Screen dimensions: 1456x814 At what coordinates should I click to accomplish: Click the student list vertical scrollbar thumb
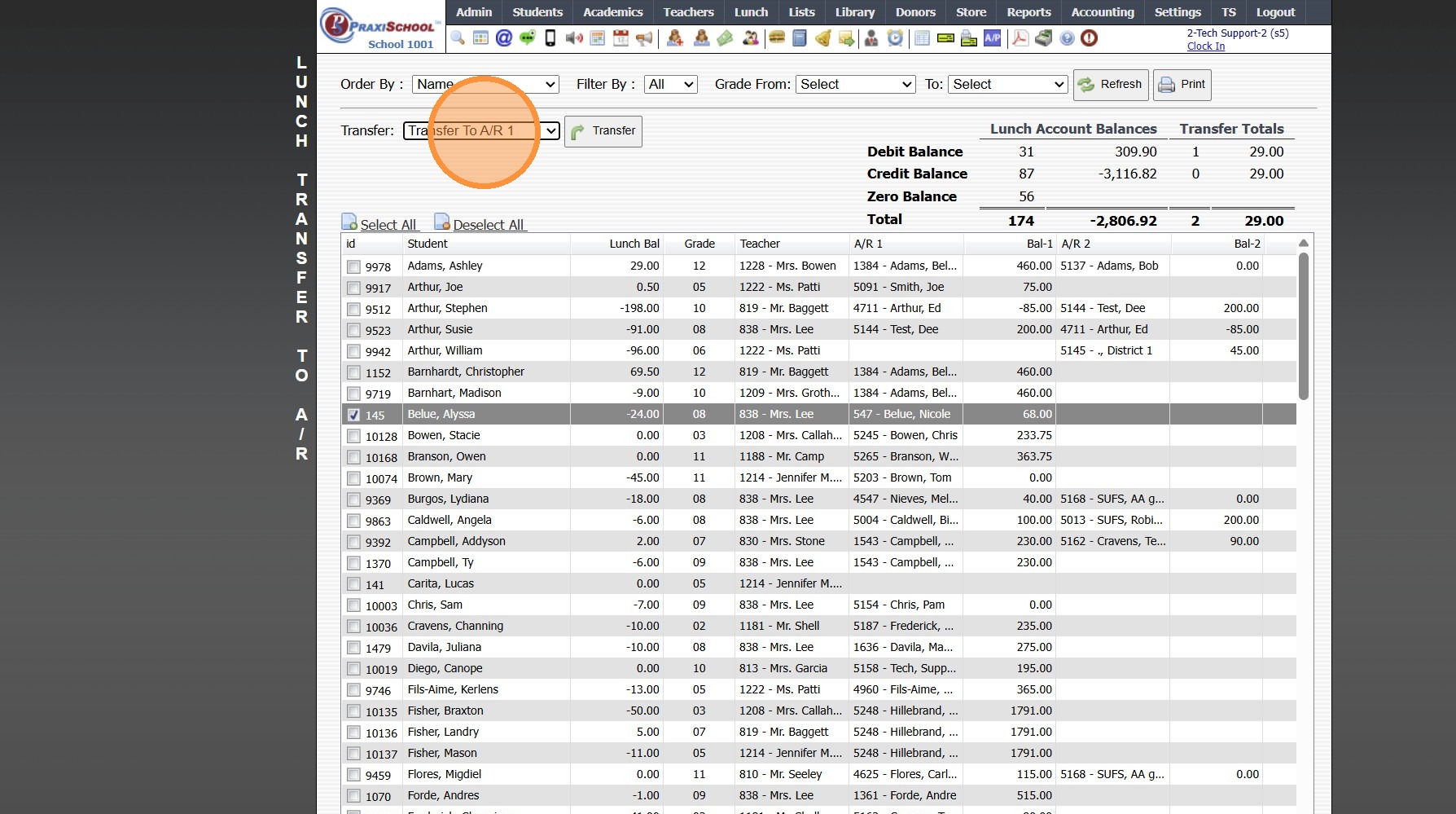1303,326
